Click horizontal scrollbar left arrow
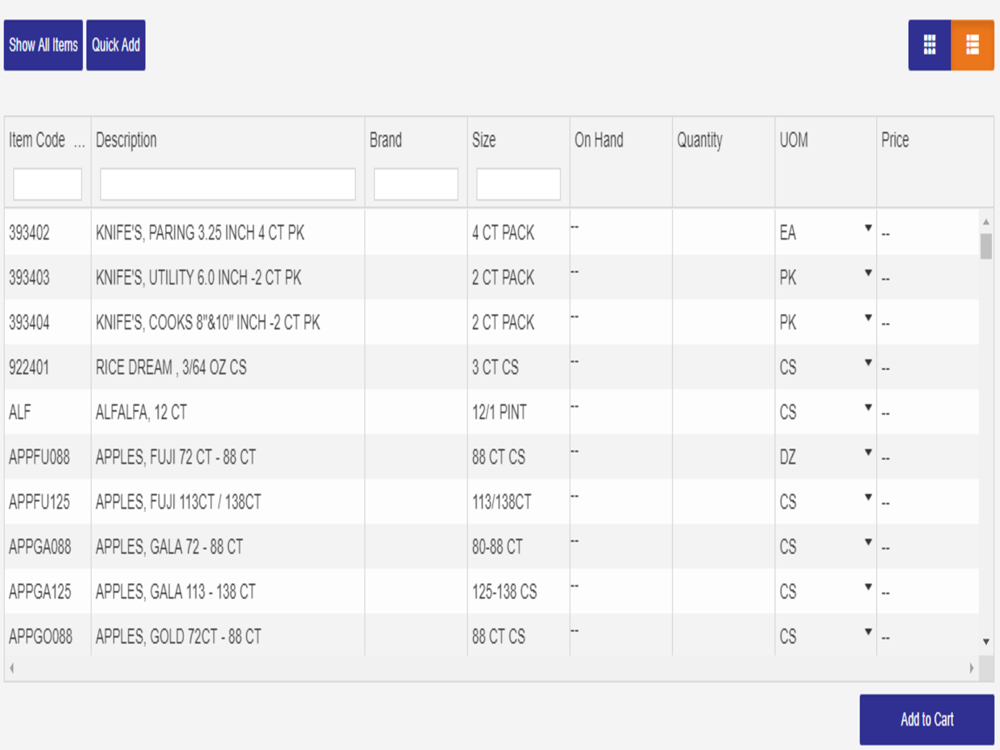Image resolution: width=1000 pixels, height=750 pixels. tap(12, 668)
